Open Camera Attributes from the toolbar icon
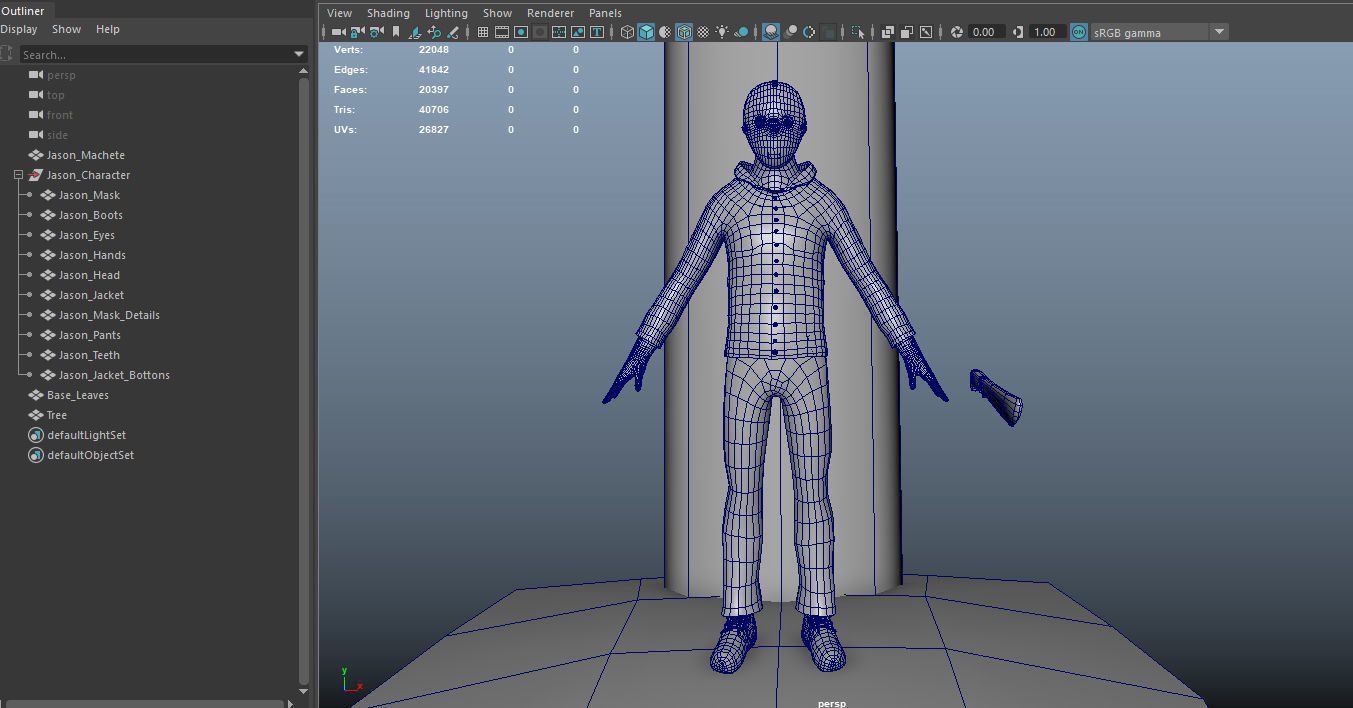Image resolution: width=1353 pixels, height=708 pixels. click(x=376, y=32)
